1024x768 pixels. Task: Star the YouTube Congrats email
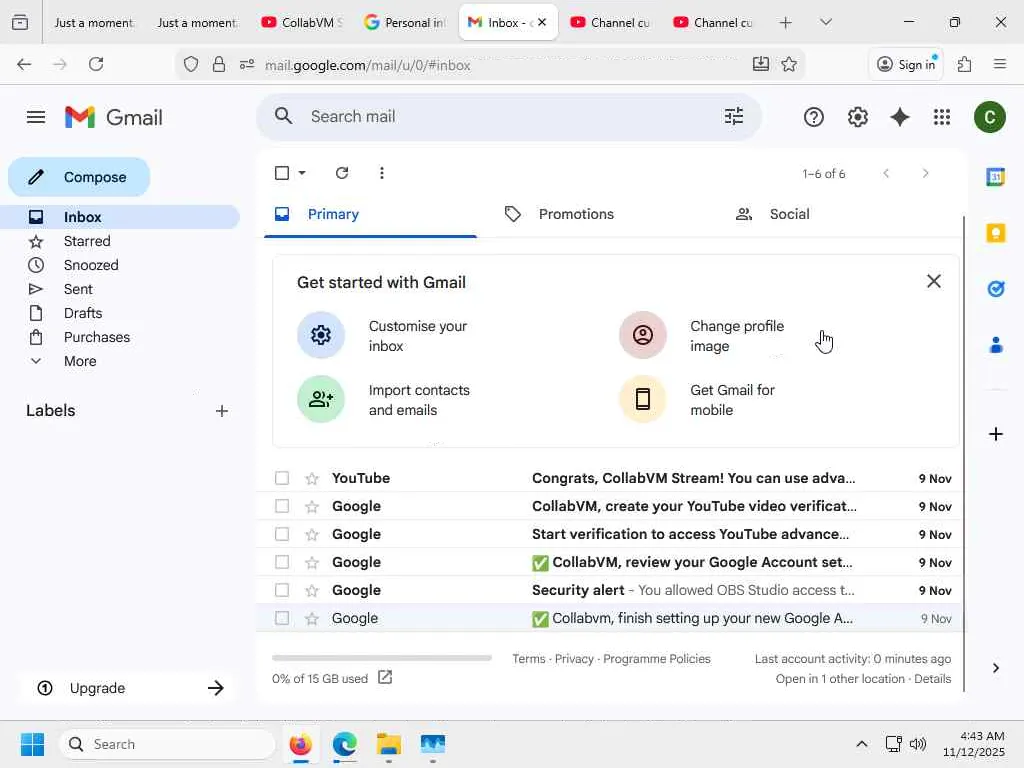(x=312, y=479)
